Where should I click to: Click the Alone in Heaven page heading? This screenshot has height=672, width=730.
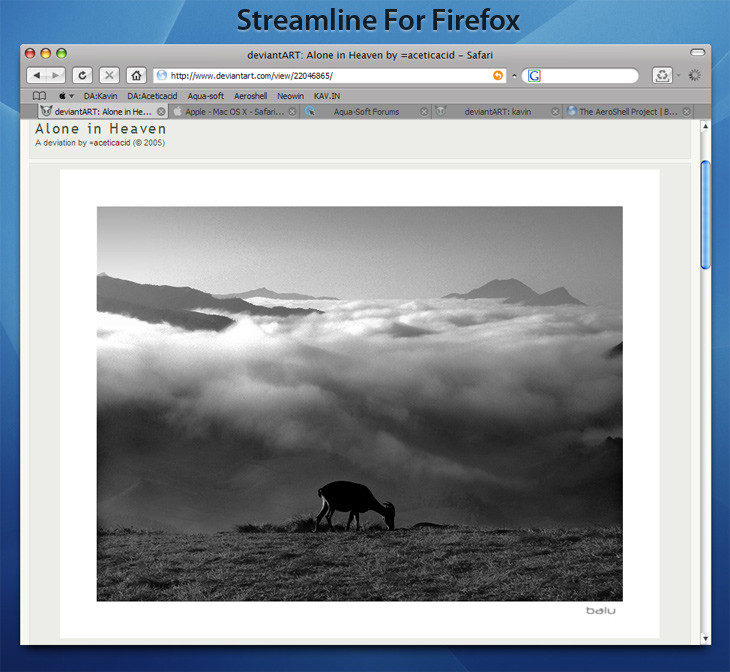point(101,129)
